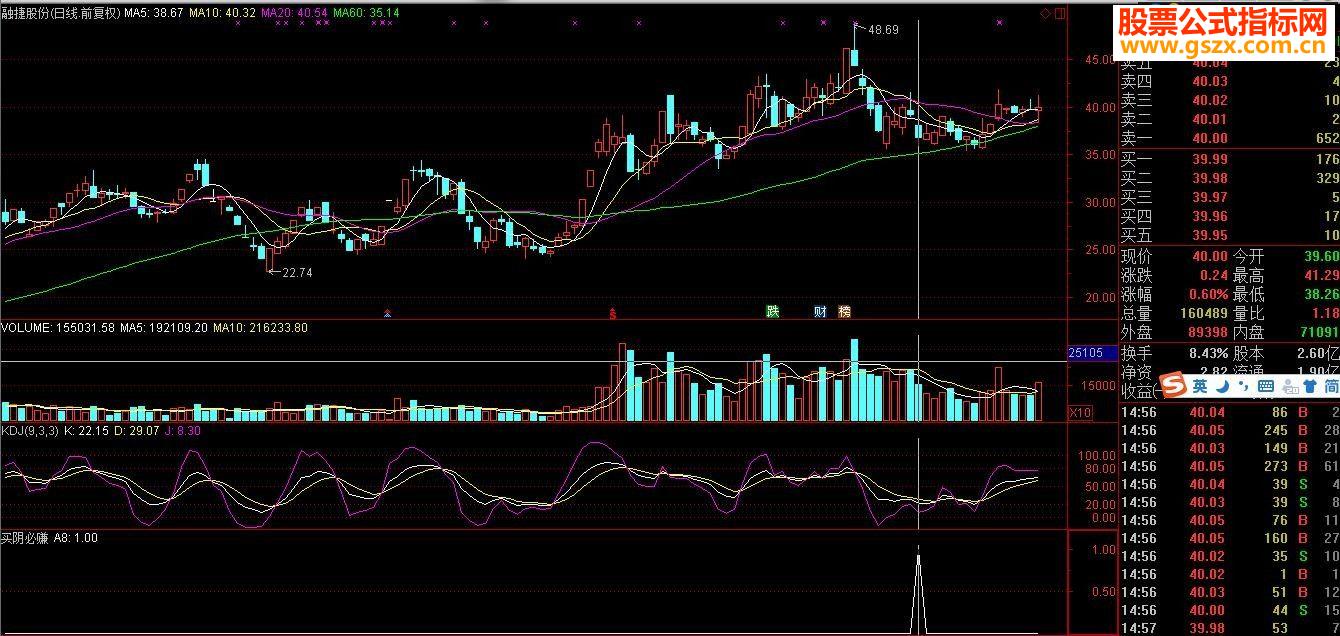Click the X10 volume scale box
Viewport: 1340px width, 636px height.
coord(1080,413)
